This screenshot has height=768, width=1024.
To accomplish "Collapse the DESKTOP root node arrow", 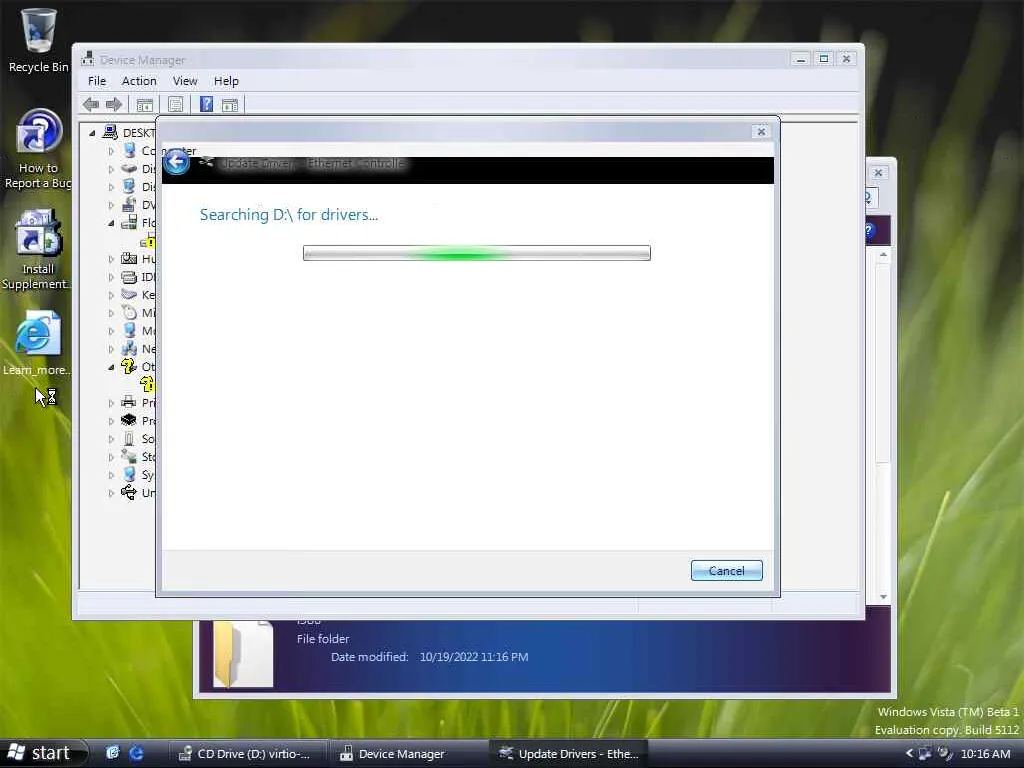I will pyautogui.click(x=92, y=133).
